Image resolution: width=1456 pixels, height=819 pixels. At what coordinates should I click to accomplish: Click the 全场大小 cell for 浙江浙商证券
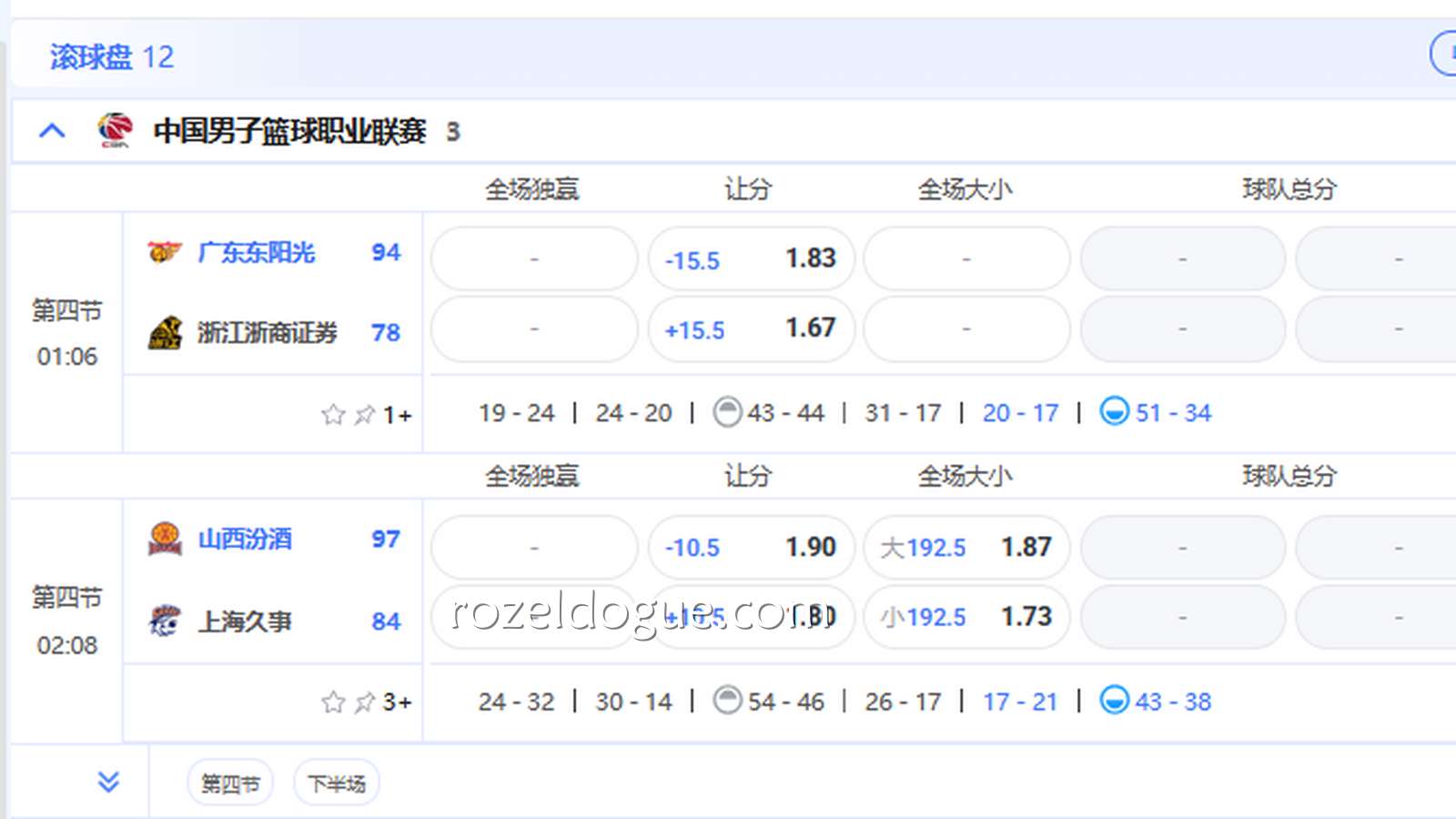point(966,329)
